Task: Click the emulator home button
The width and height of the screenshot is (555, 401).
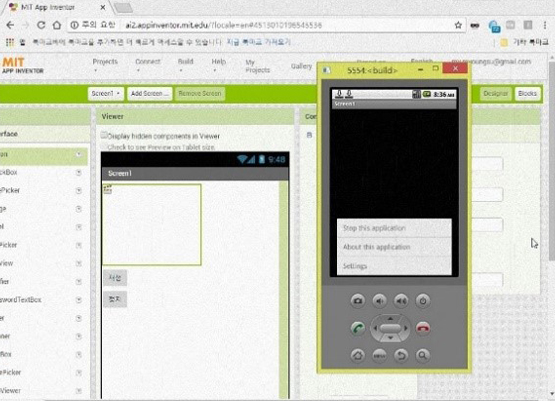Action: 358,355
